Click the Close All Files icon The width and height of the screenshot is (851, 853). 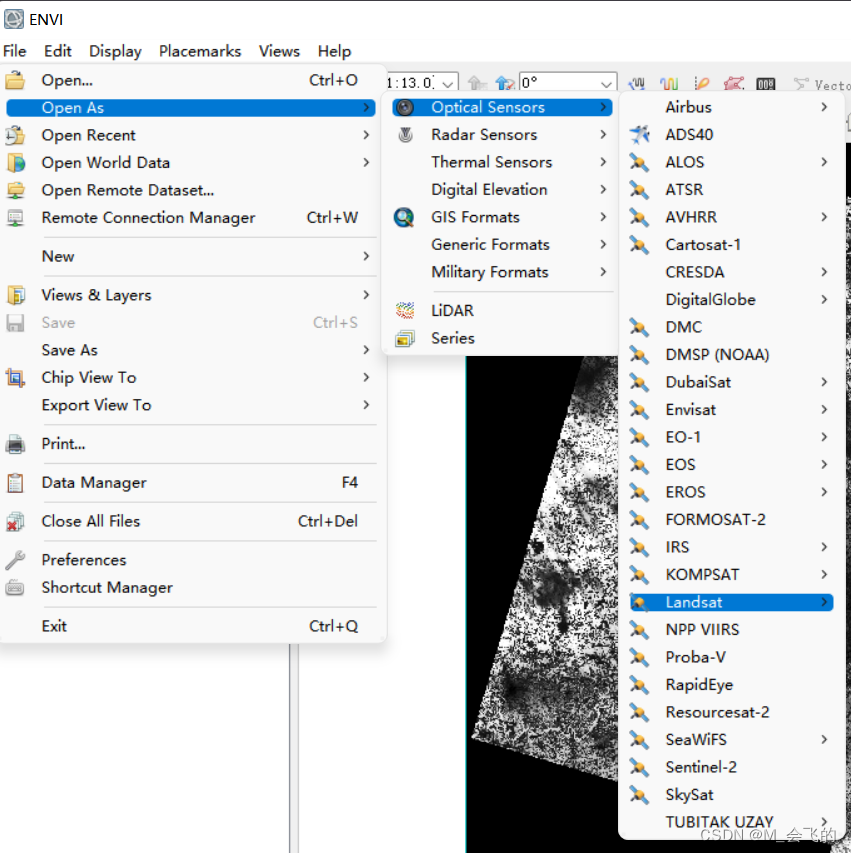click(x=15, y=521)
